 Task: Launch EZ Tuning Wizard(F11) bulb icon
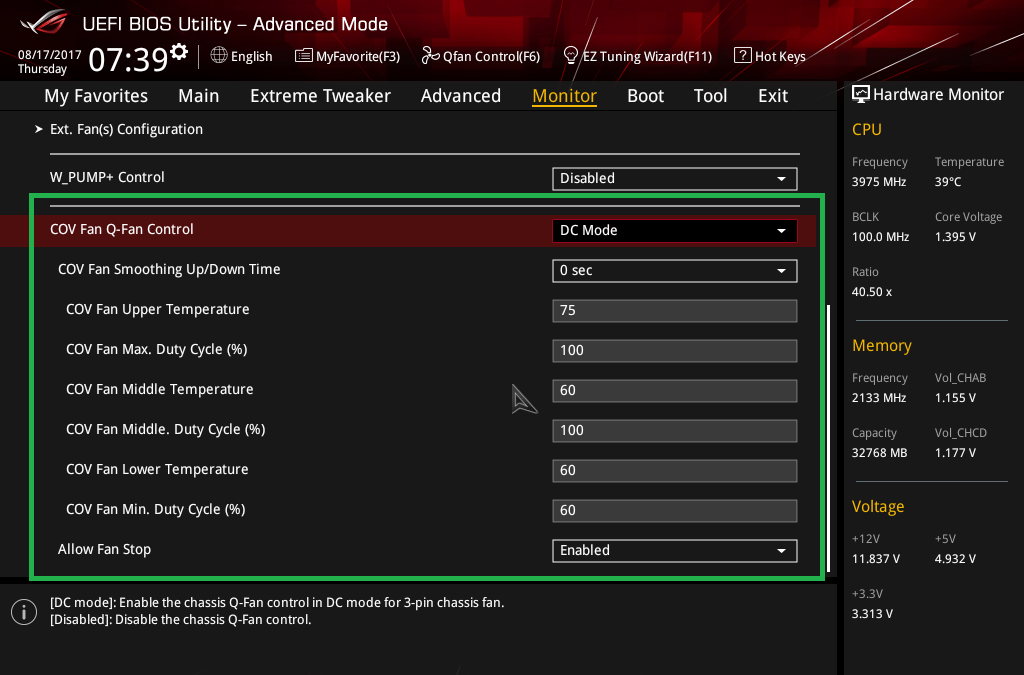click(571, 56)
